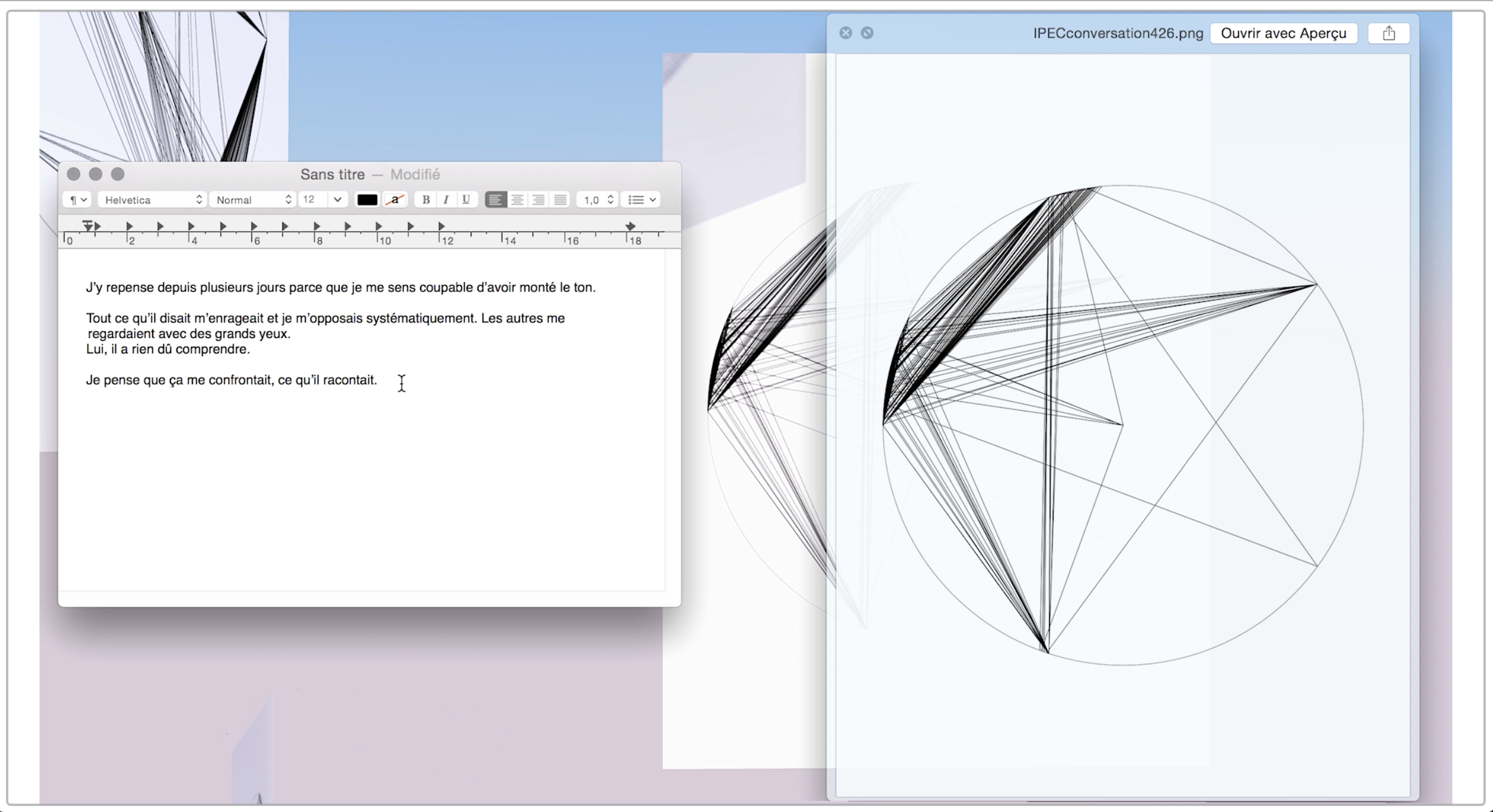The width and height of the screenshot is (1493, 812).
Task: Expand the font size 12 combo box
Action: 337,200
